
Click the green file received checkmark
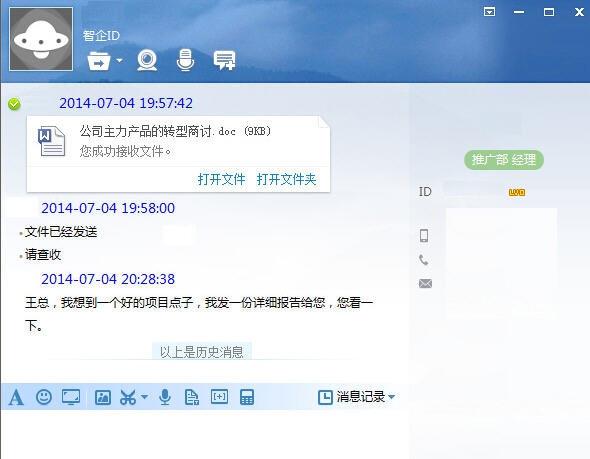coord(14,104)
